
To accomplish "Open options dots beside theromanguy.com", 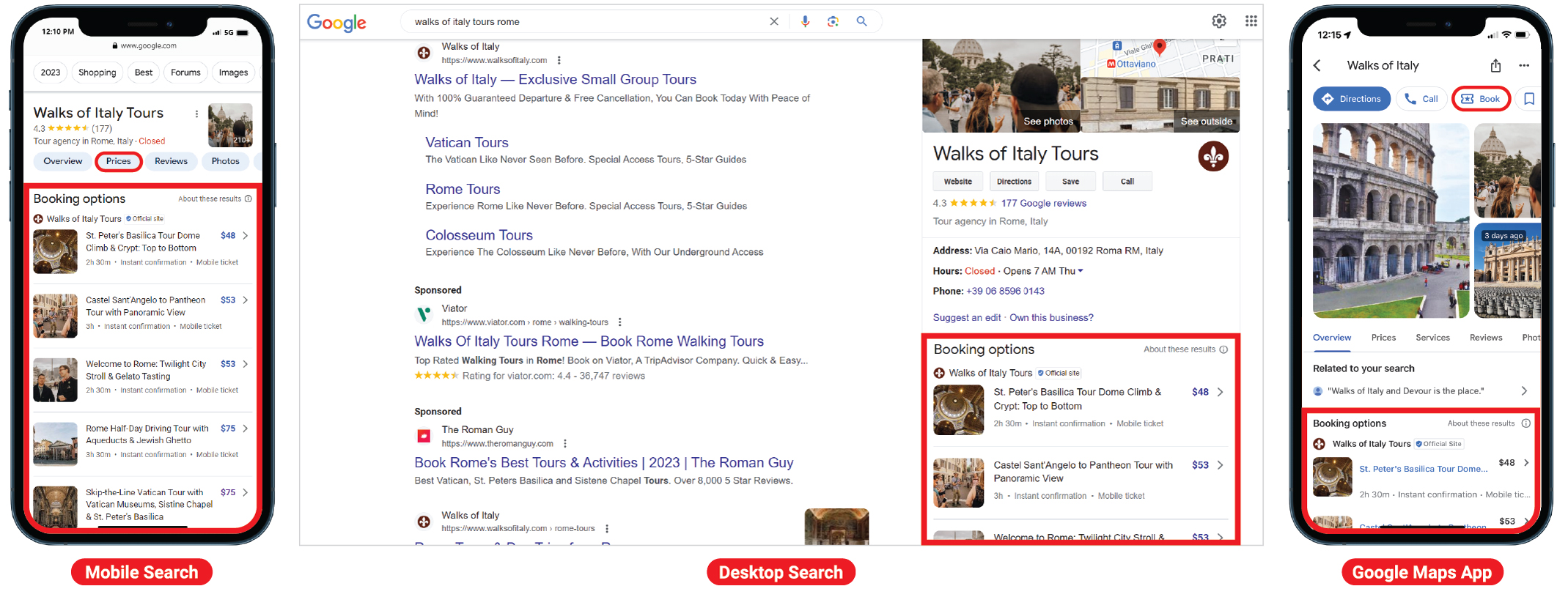I will (565, 444).
